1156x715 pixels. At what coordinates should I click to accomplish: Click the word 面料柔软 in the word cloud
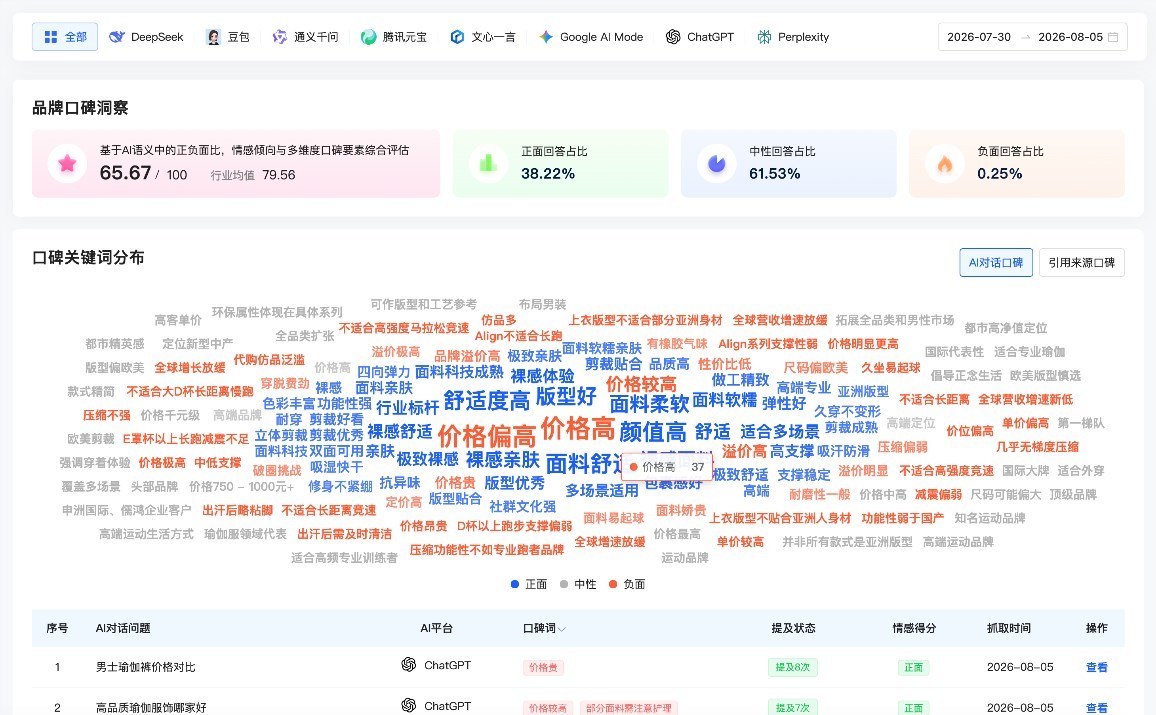649,403
